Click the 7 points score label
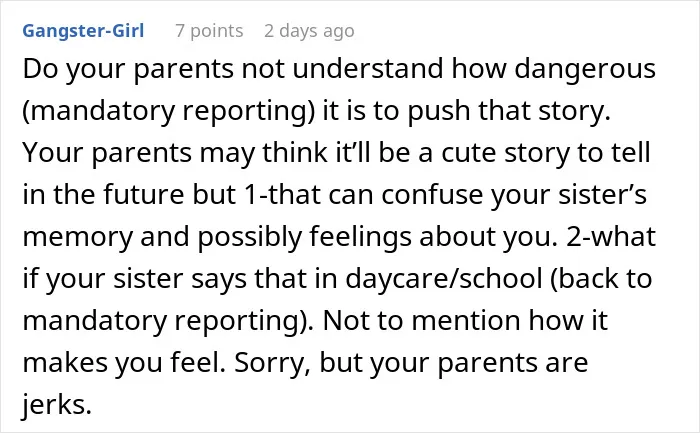700x433 pixels. (209, 31)
